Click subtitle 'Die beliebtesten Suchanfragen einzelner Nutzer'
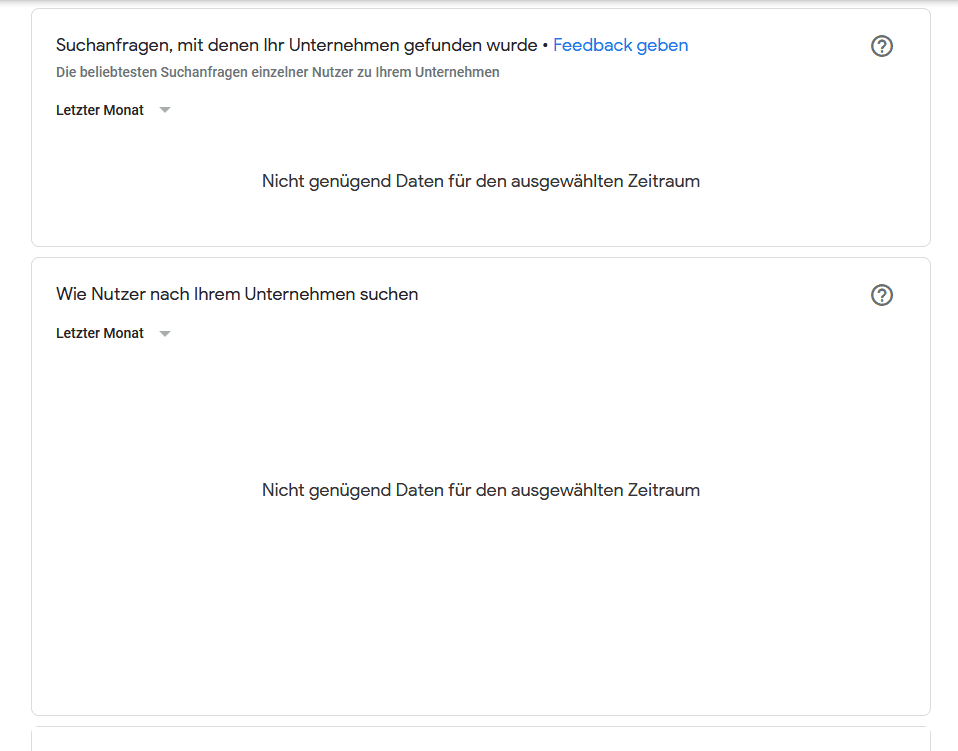The height and width of the screenshot is (751, 958). [x=277, y=72]
